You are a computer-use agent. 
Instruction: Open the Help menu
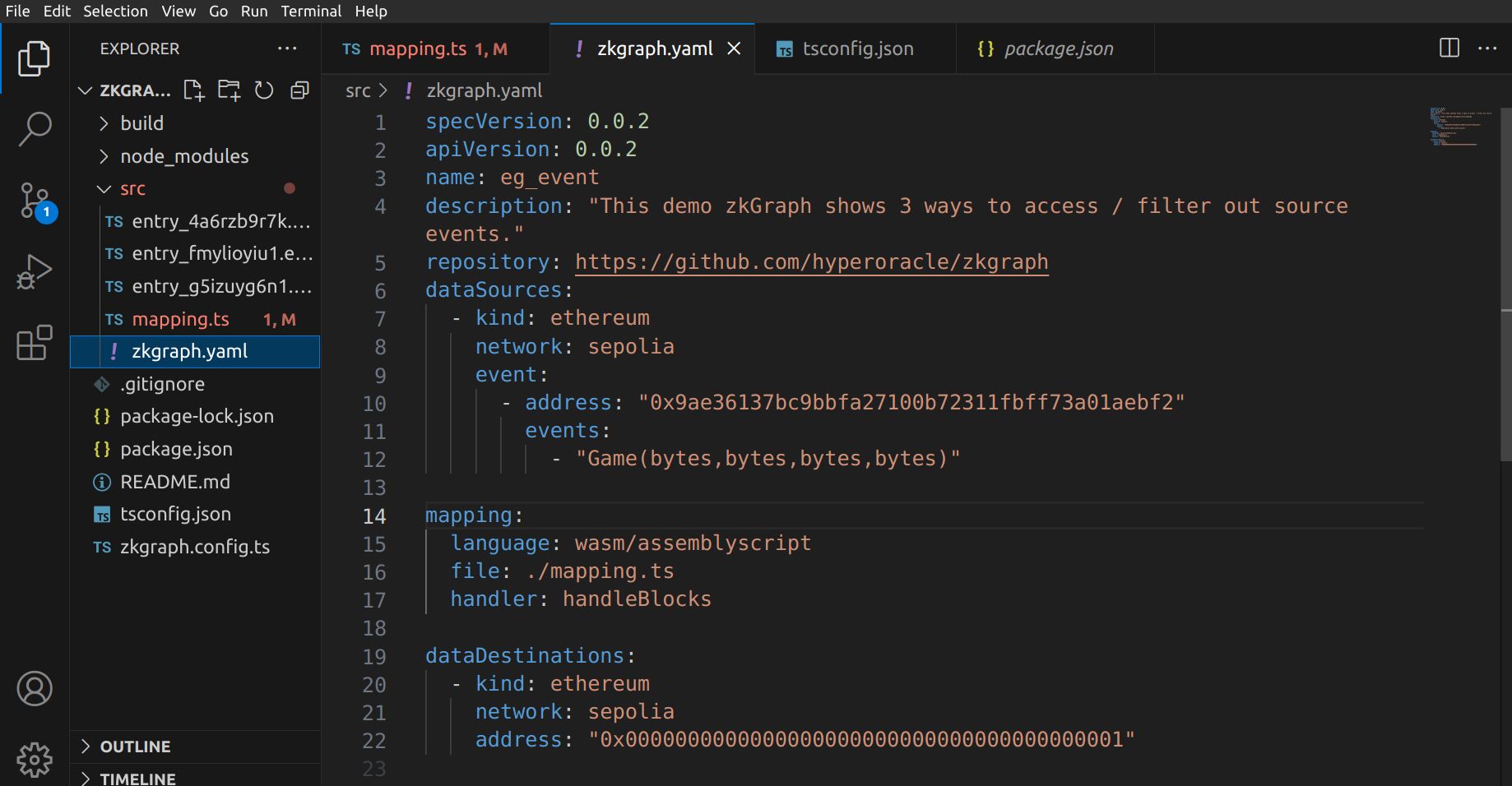coord(371,12)
